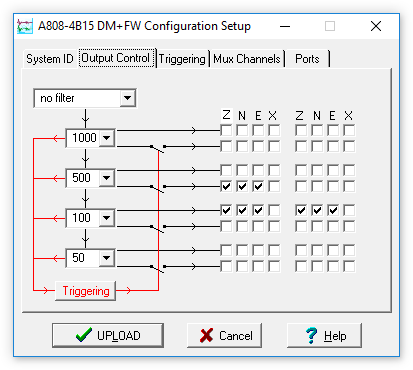The height and width of the screenshot is (370, 413).
Task: Select the System ID tab
Action: (x=50, y=59)
